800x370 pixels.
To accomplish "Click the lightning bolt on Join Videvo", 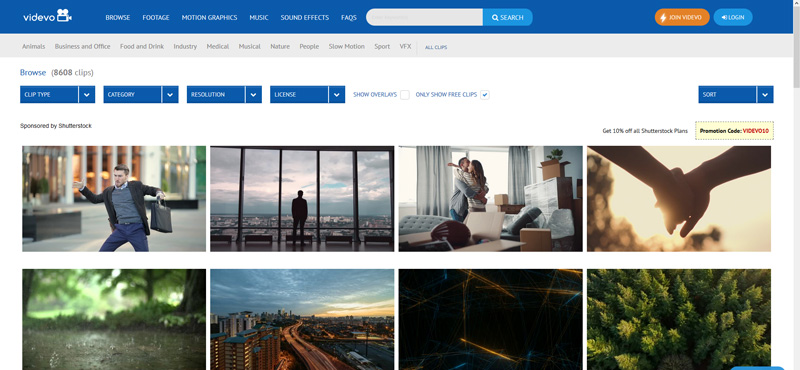I will click(663, 17).
